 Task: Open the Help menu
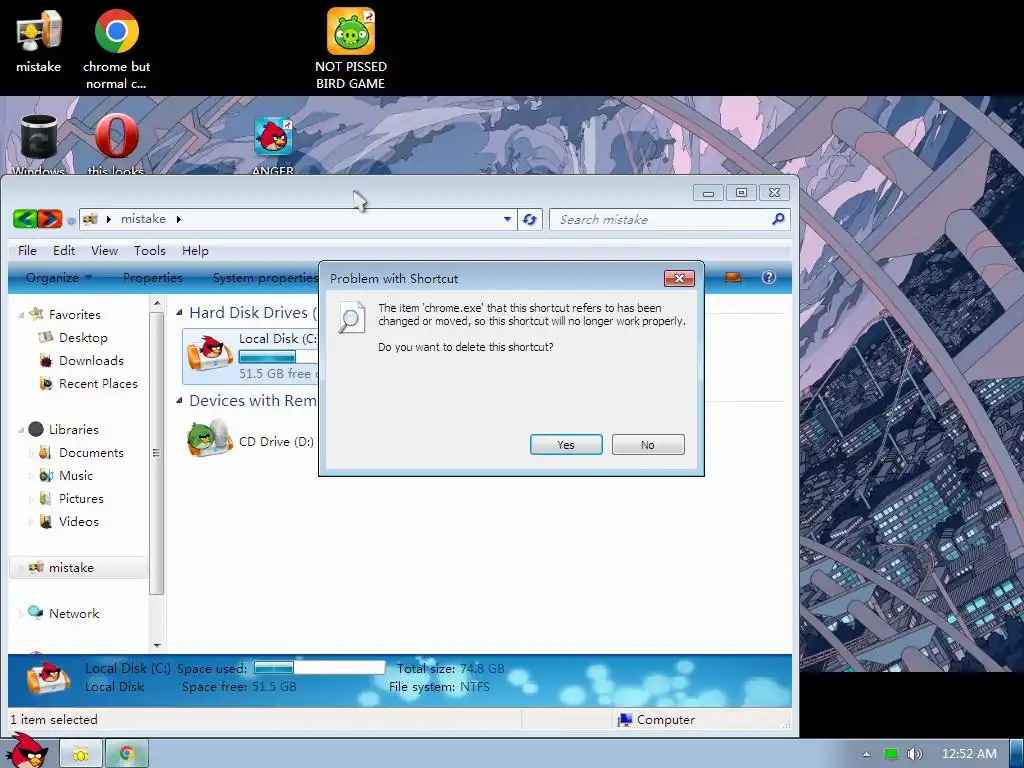tap(195, 251)
